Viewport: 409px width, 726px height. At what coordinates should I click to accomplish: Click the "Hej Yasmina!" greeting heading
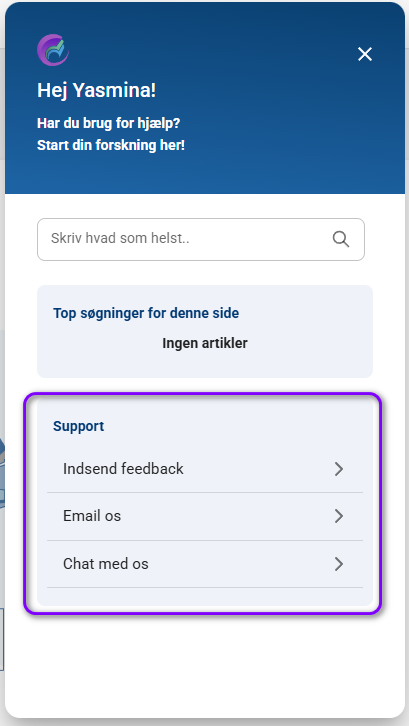click(96, 90)
